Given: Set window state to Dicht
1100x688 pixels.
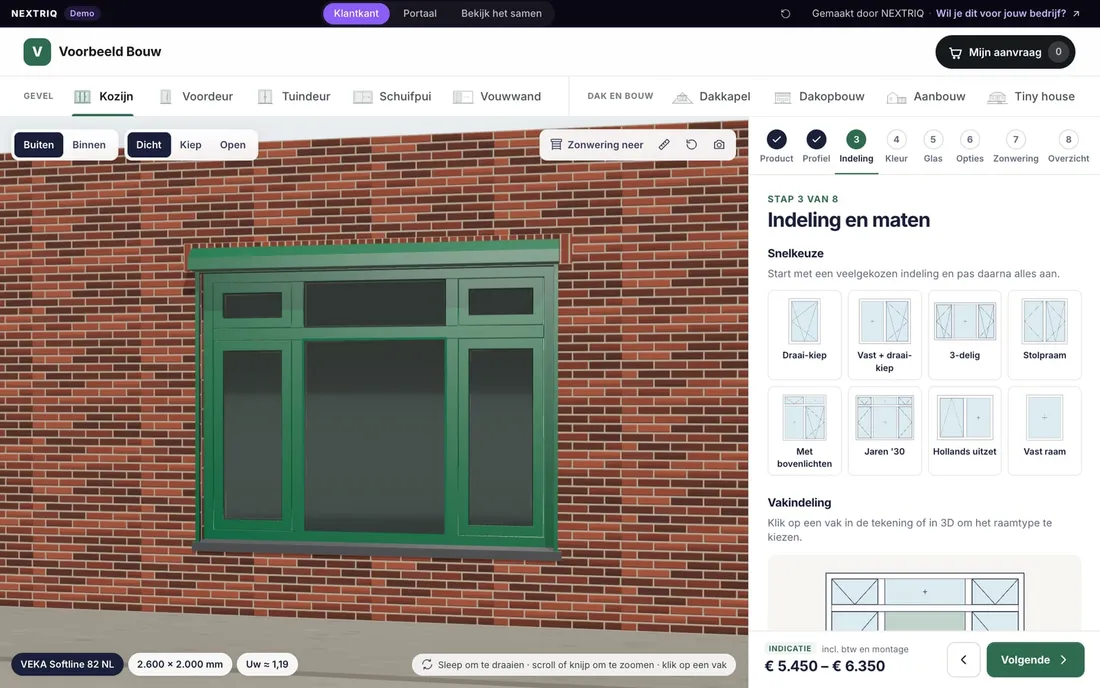Looking at the screenshot, I should (149, 145).
